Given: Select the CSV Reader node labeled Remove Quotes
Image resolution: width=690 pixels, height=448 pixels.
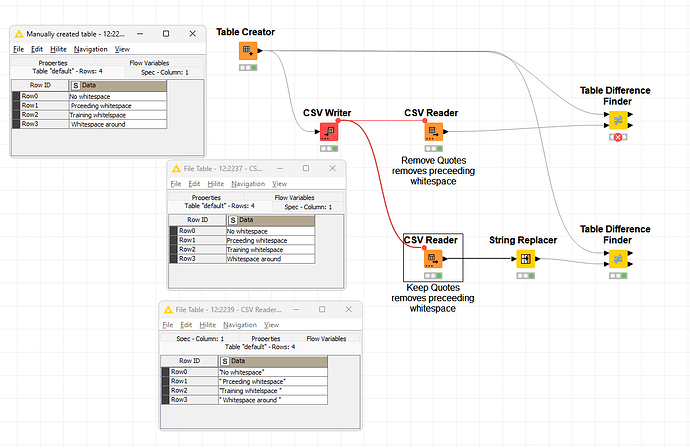Looking at the screenshot, I should 432,130.
